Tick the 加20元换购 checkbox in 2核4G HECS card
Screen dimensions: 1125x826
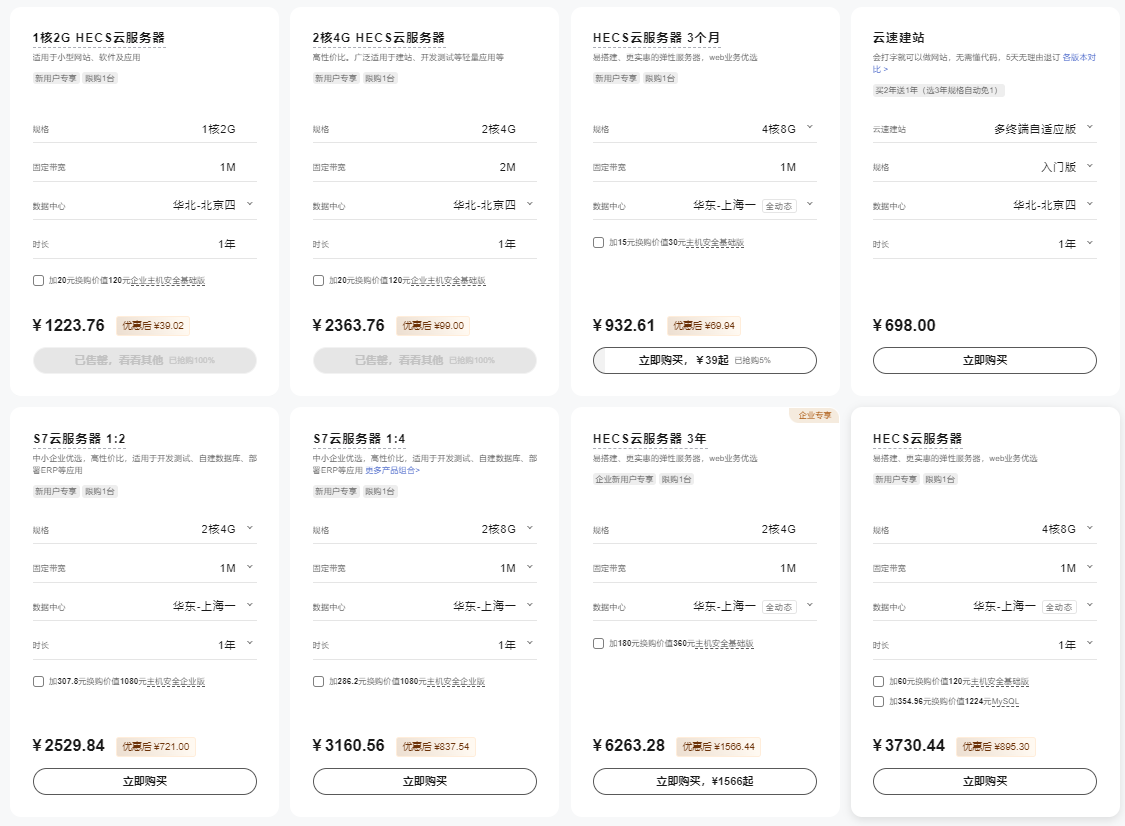(x=319, y=281)
